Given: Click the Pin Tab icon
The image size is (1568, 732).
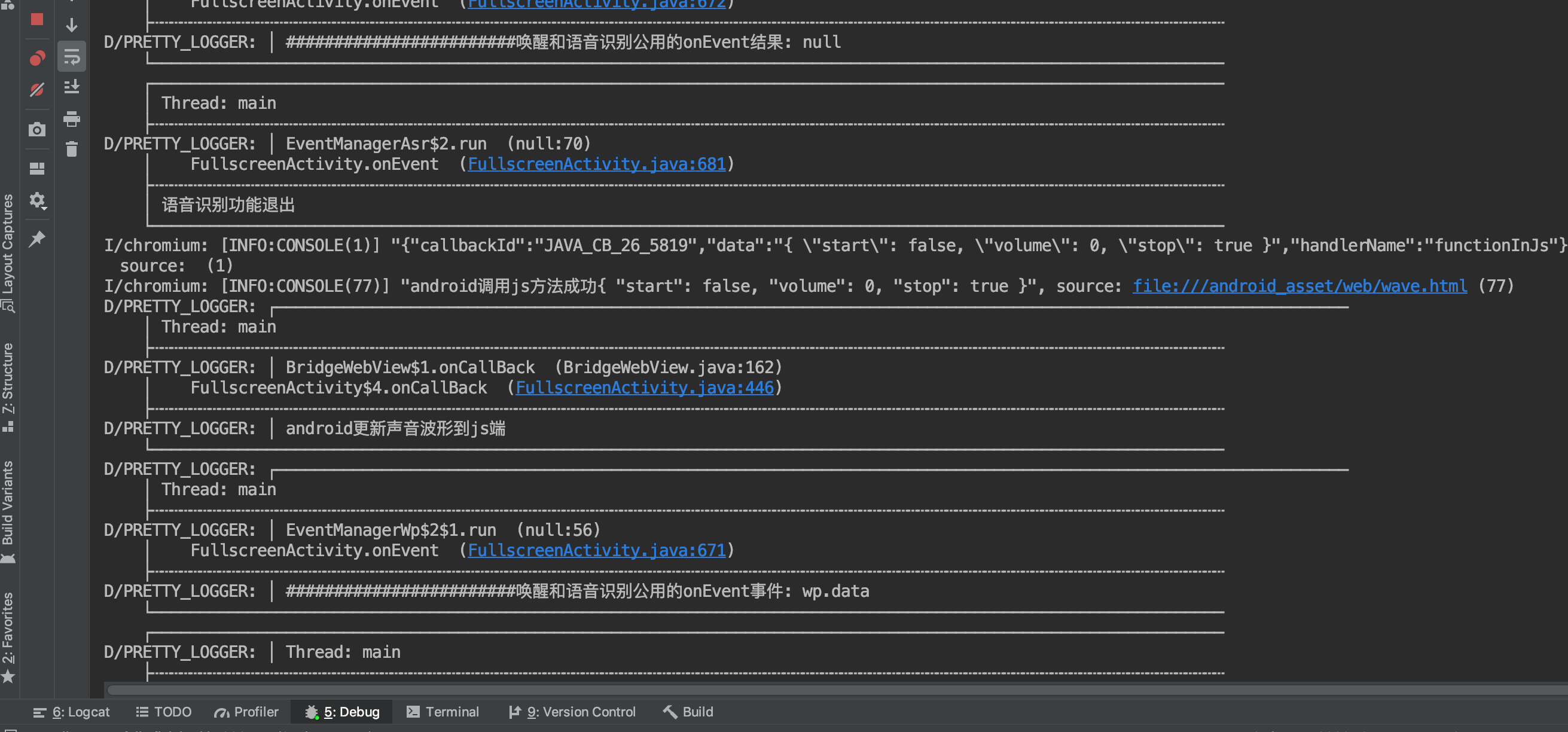Looking at the screenshot, I should (37, 239).
